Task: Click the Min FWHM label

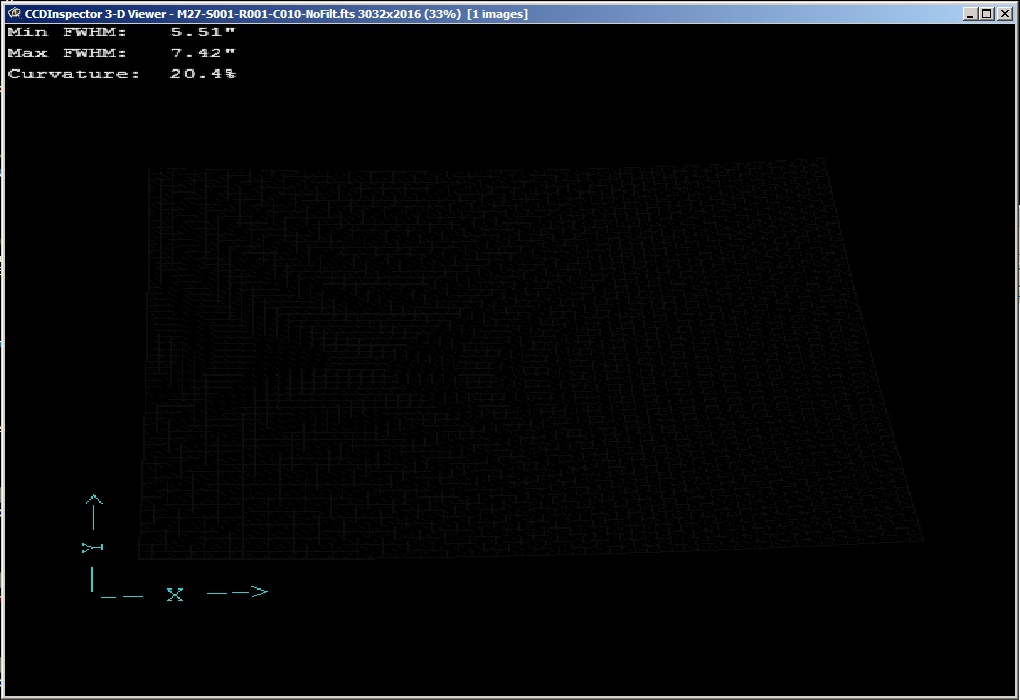Action: (67, 32)
